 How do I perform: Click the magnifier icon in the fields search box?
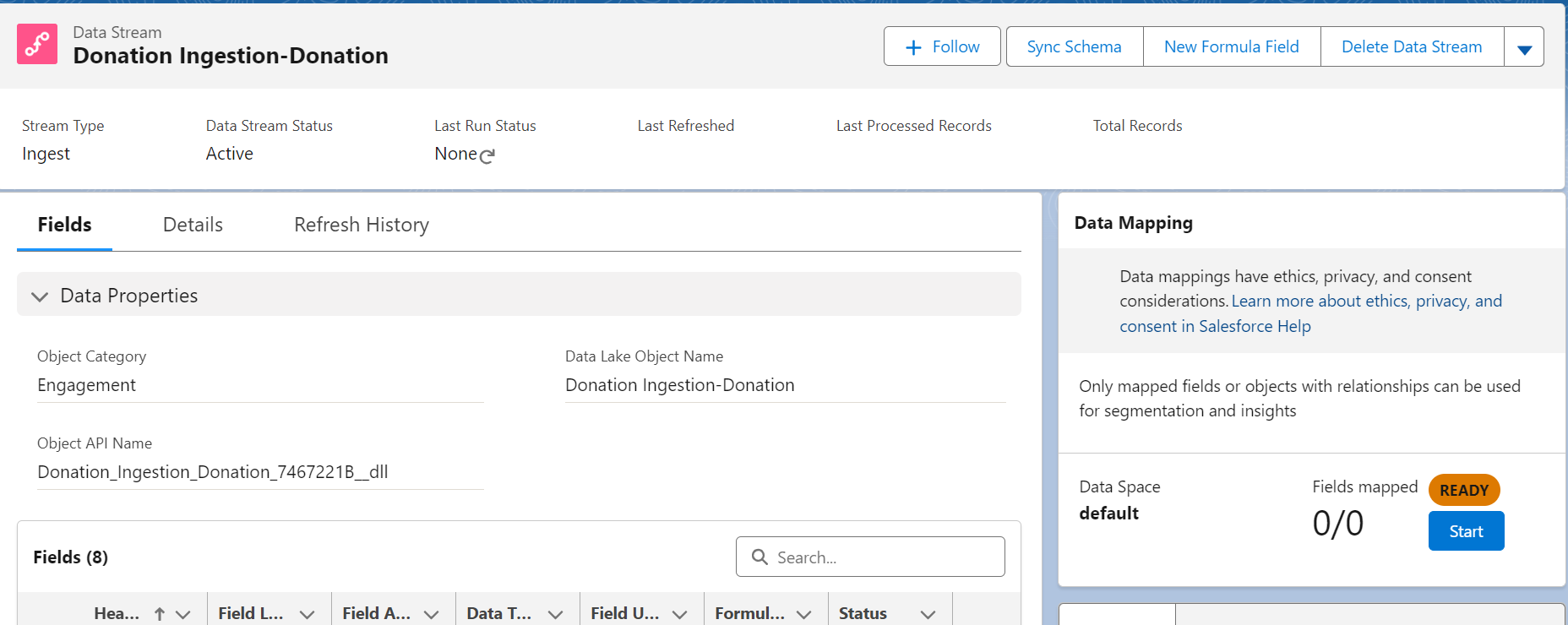759,557
